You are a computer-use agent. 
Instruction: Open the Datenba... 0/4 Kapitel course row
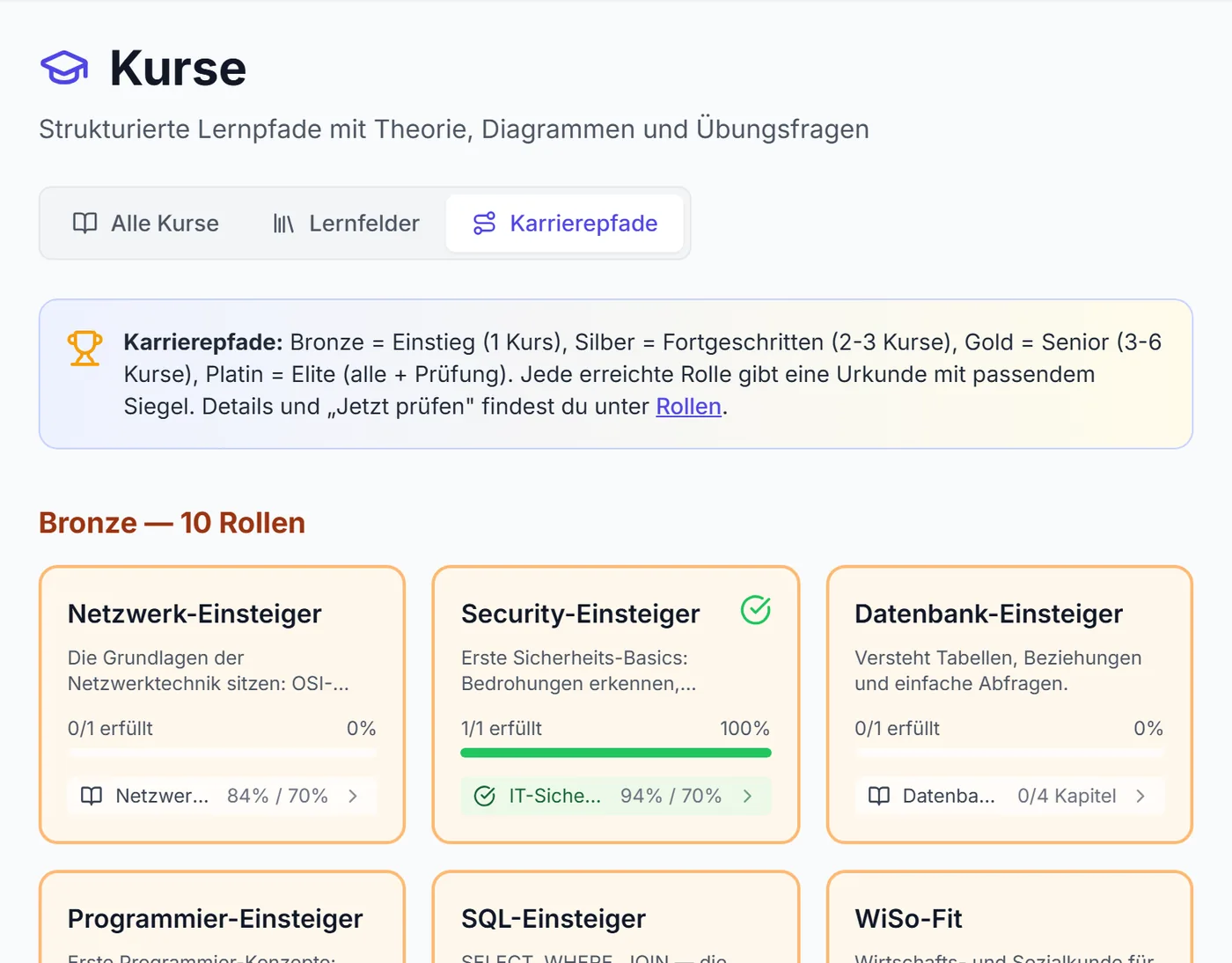pos(1009,796)
